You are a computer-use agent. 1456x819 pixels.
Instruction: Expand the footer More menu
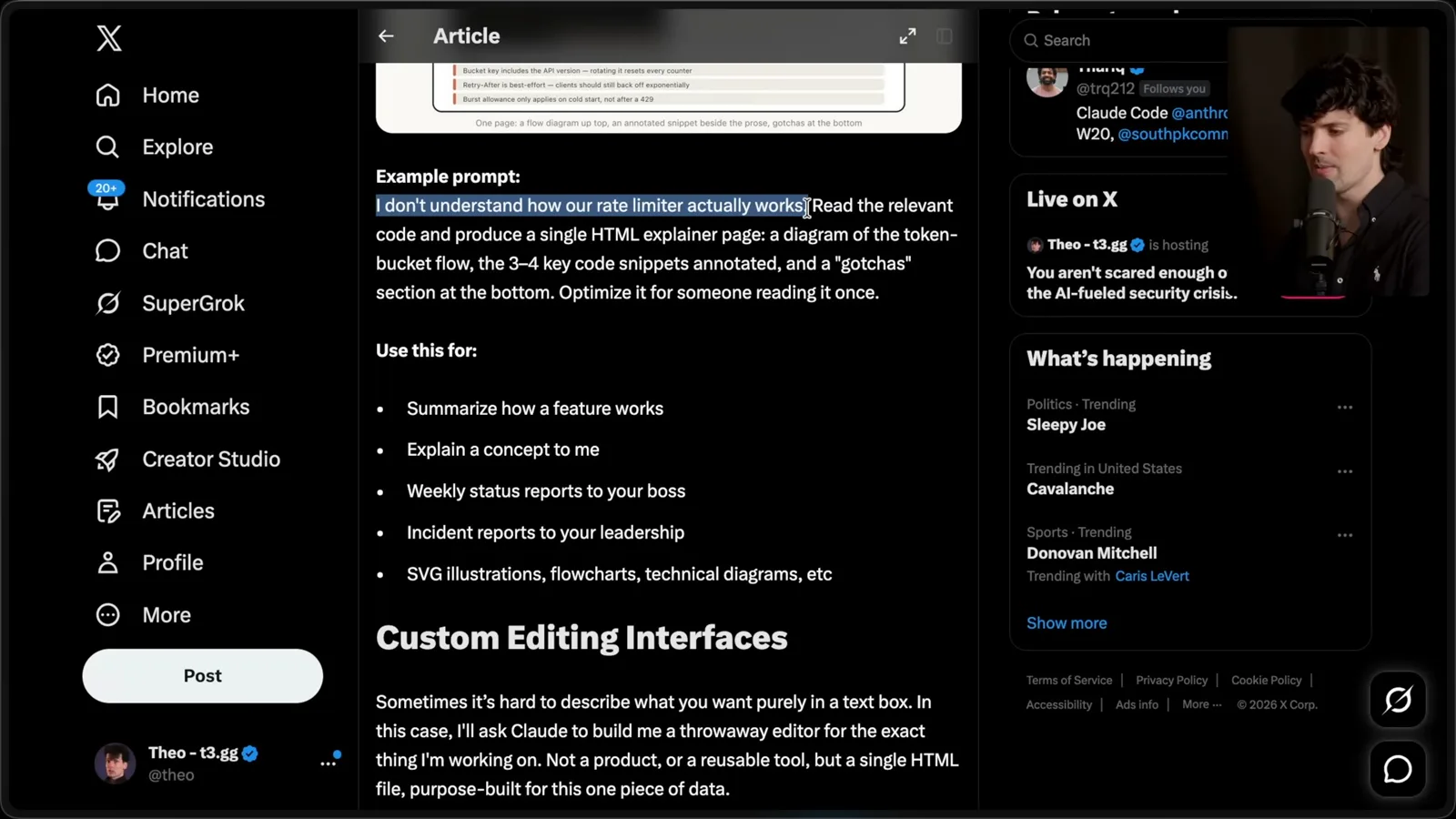point(1201,705)
